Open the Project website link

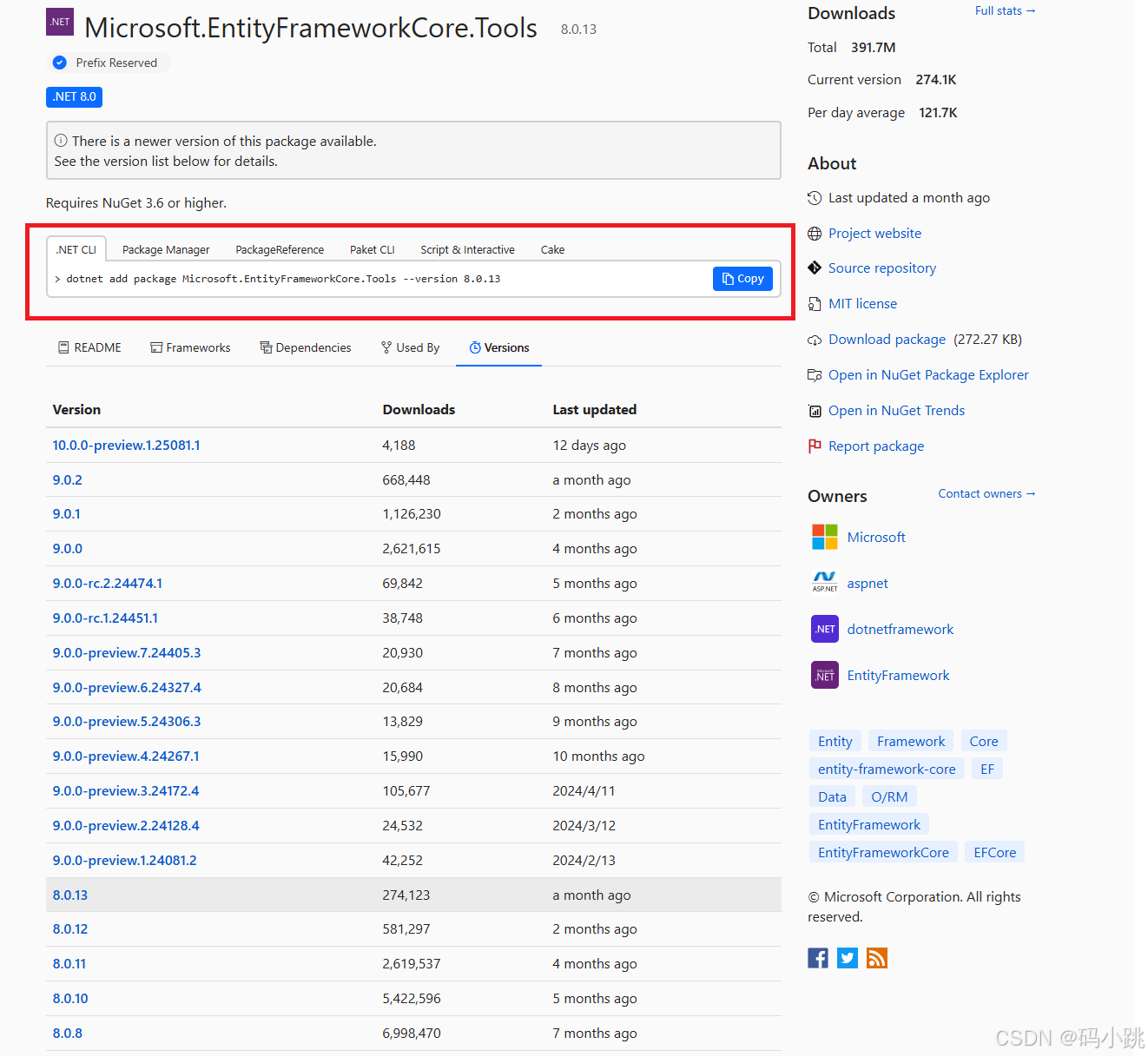tap(874, 234)
